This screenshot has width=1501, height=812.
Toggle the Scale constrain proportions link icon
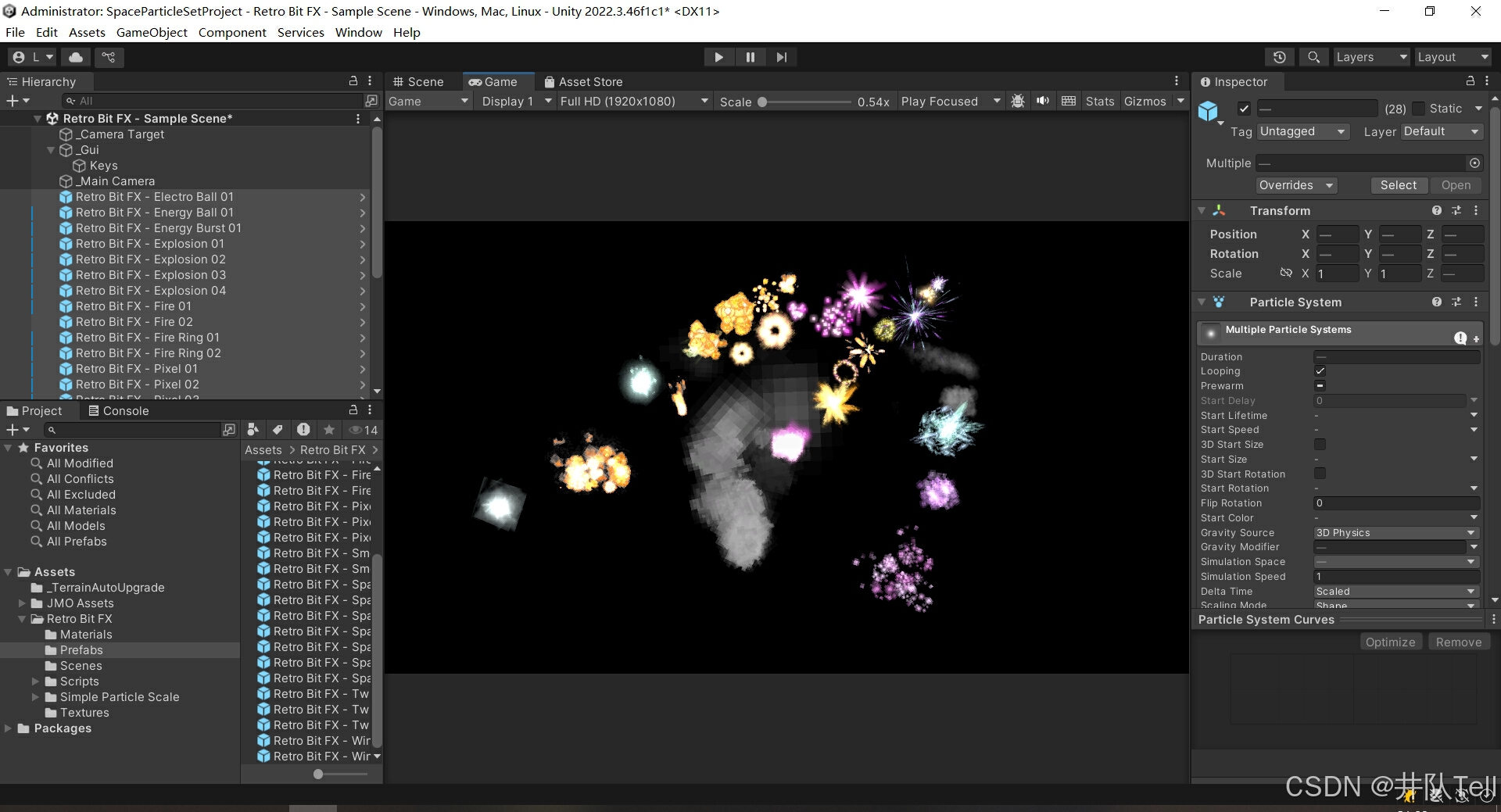click(1286, 274)
